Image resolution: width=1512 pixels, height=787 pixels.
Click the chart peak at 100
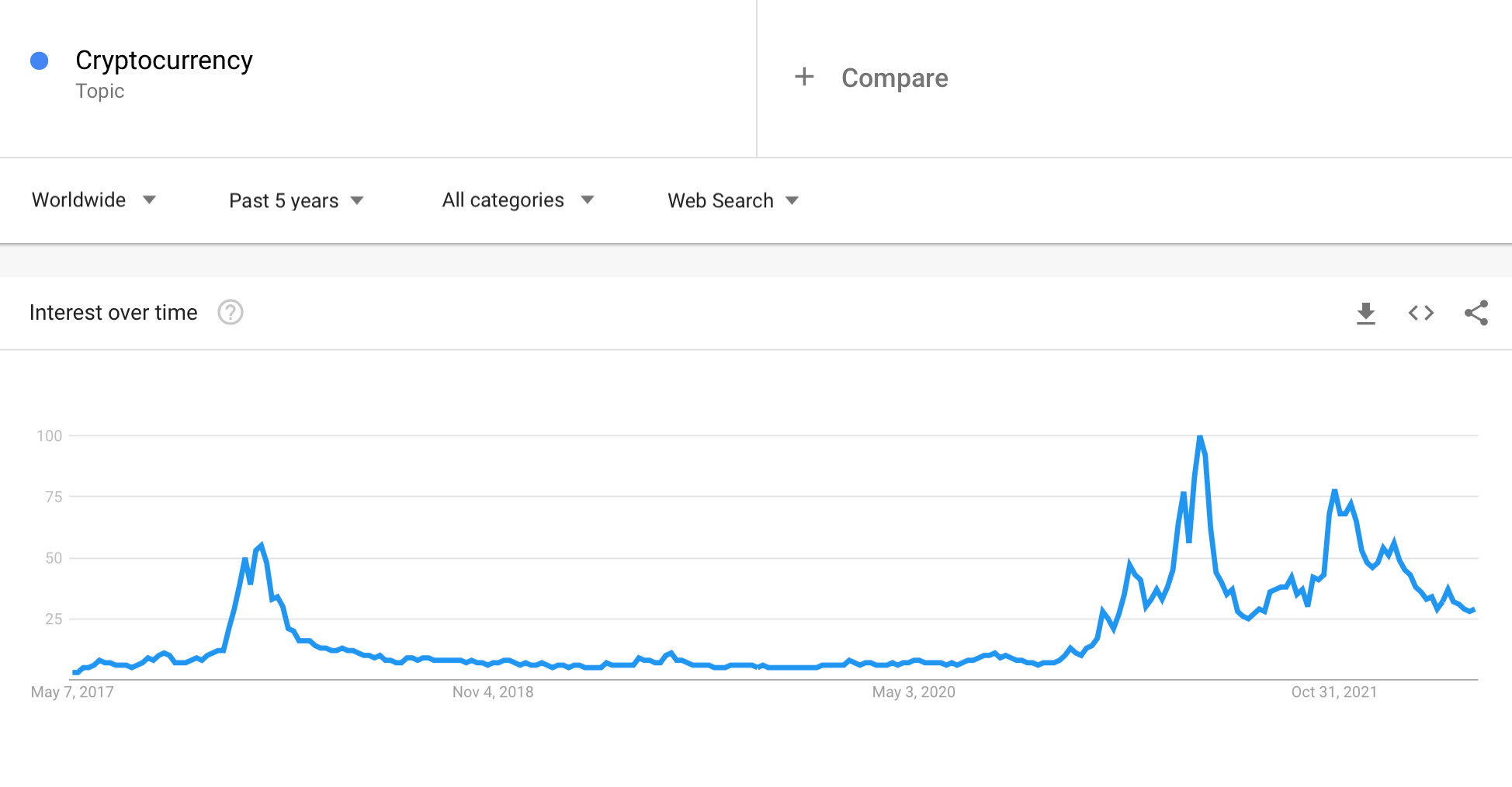(1200, 438)
